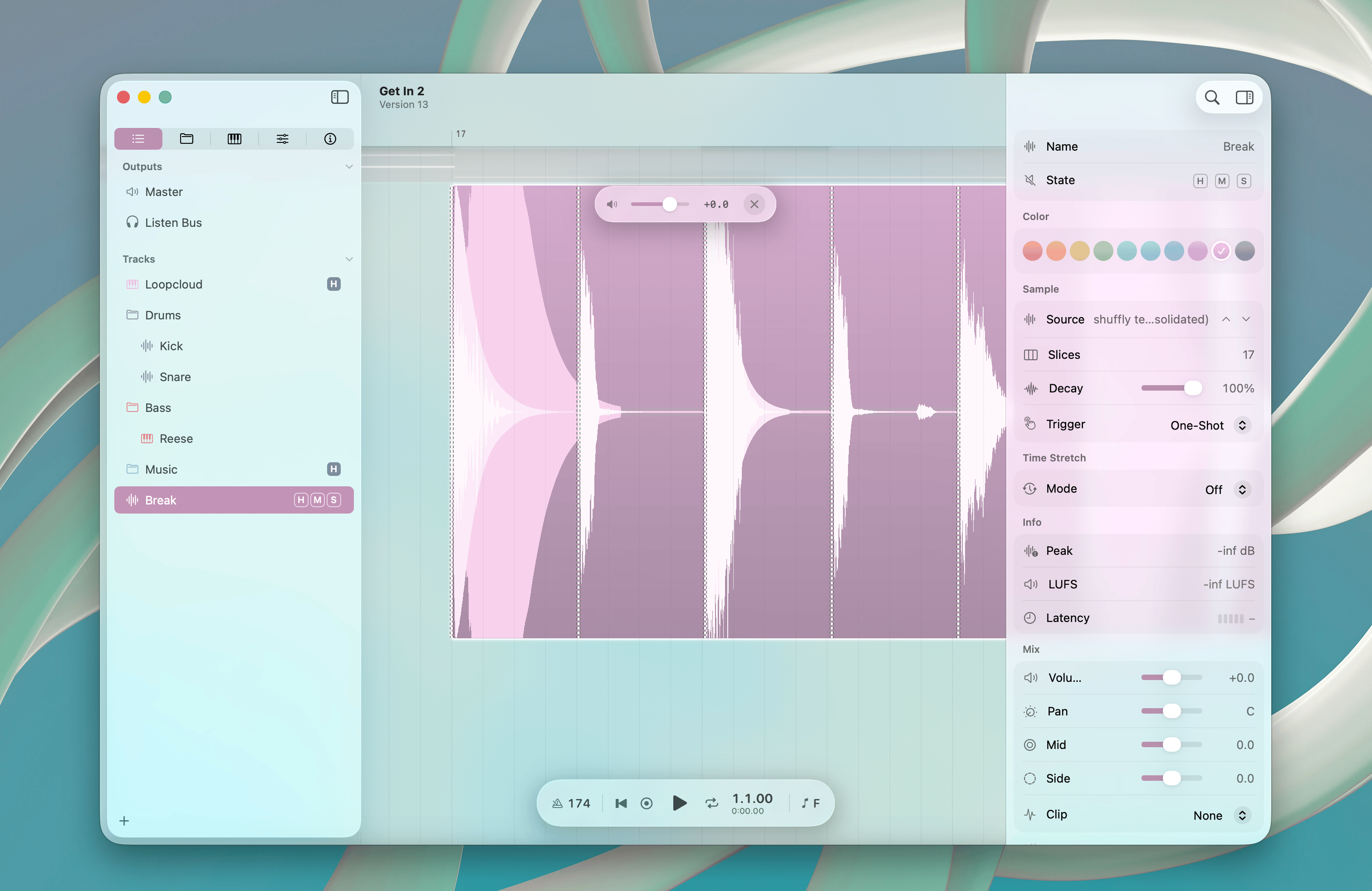This screenshot has width=1372, height=891.
Task: Open the piano keyboard tab
Action: coord(234,139)
